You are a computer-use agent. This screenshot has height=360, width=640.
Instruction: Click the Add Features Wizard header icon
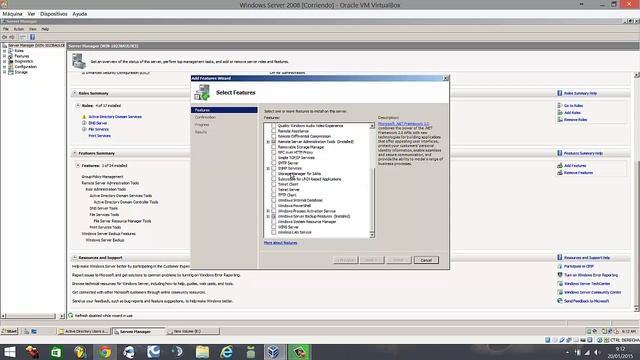(x=202, y=92)
